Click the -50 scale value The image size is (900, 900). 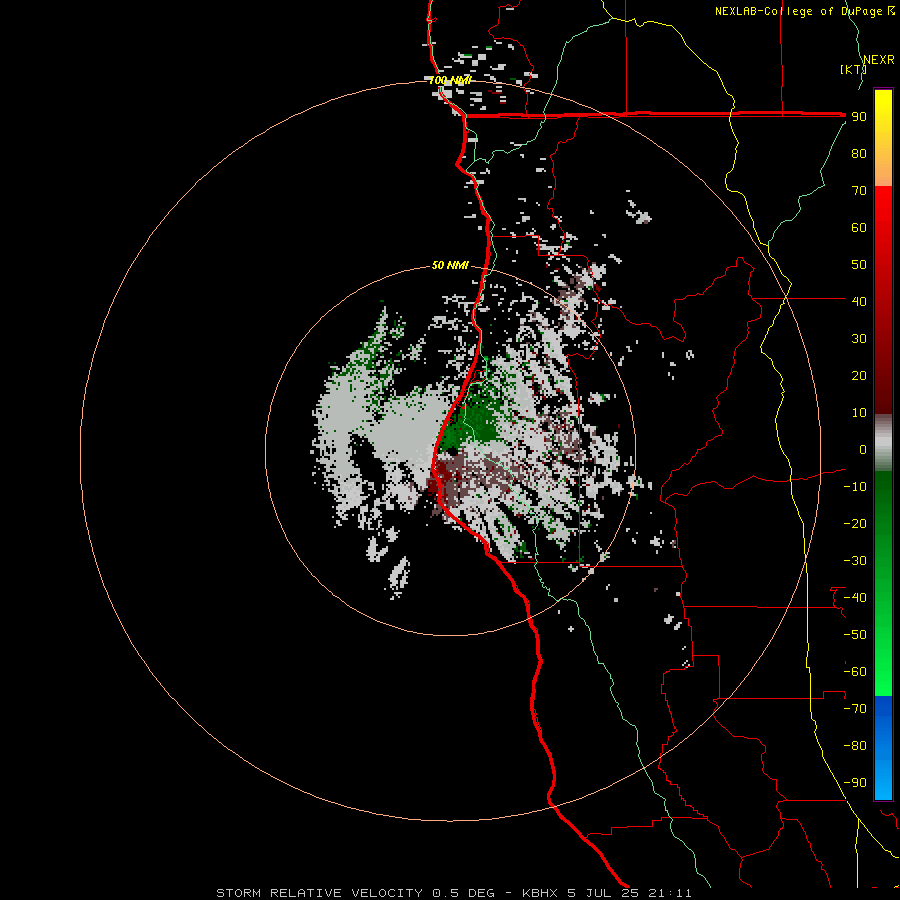pos(855,635)
